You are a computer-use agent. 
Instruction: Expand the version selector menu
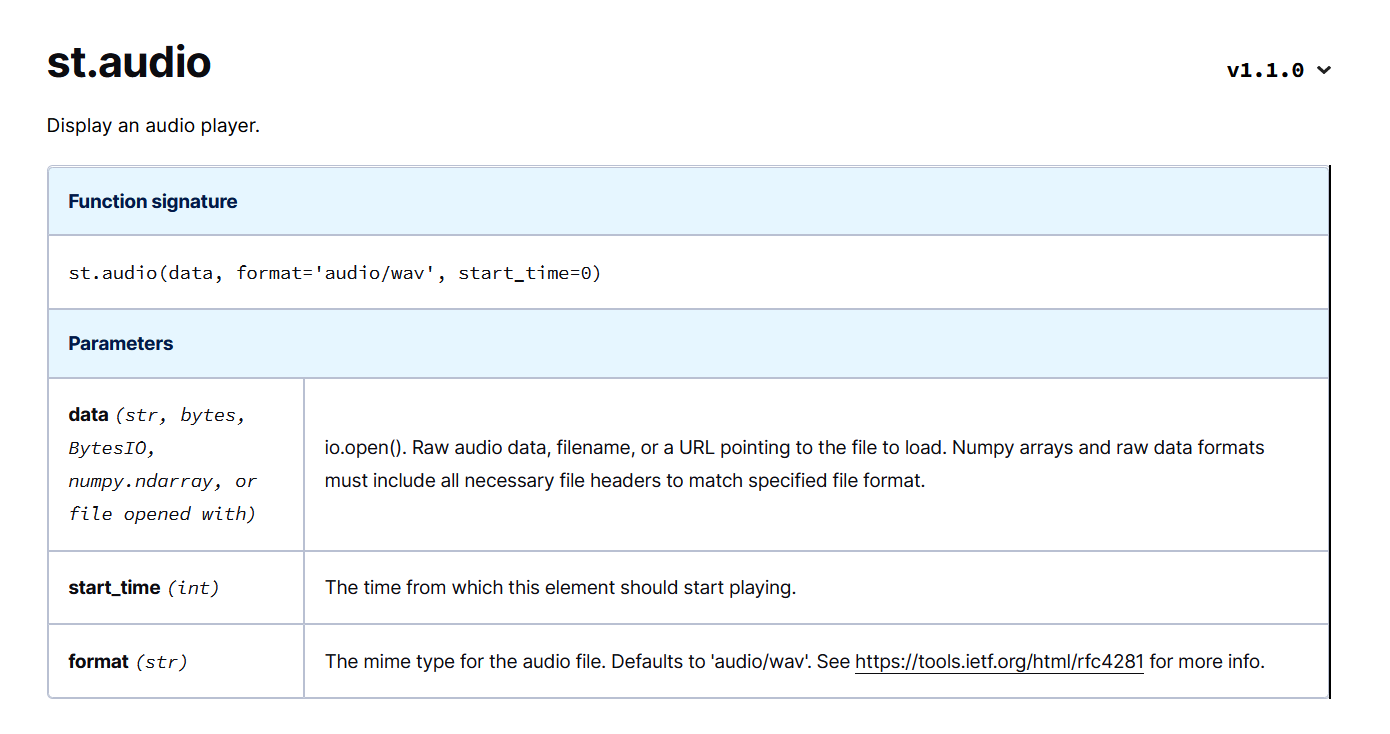coord(1278,70)
